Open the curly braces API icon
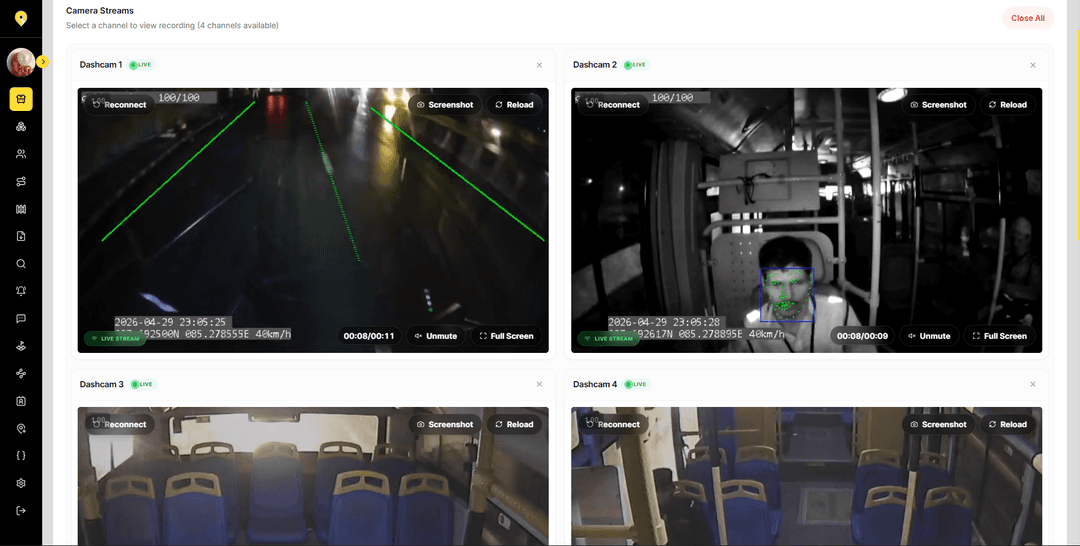Image resolution: width=1080 pixels, height=546 pixels. [x=21, y=456]
